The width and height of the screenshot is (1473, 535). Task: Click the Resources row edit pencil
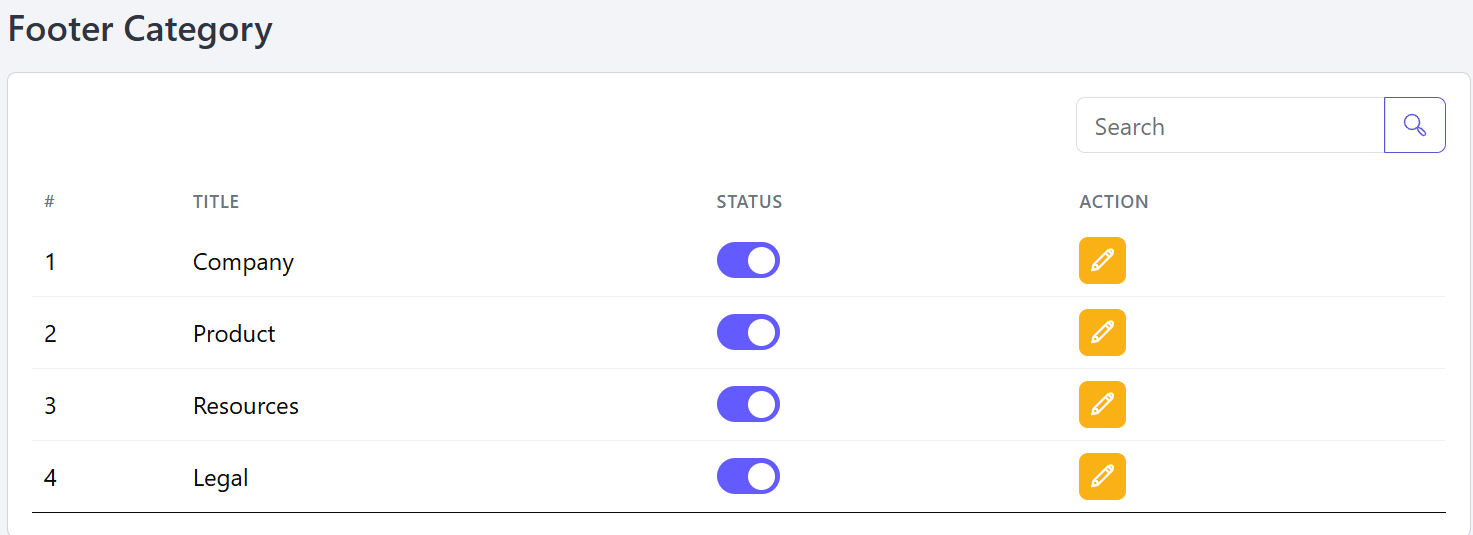point(1102,405)
